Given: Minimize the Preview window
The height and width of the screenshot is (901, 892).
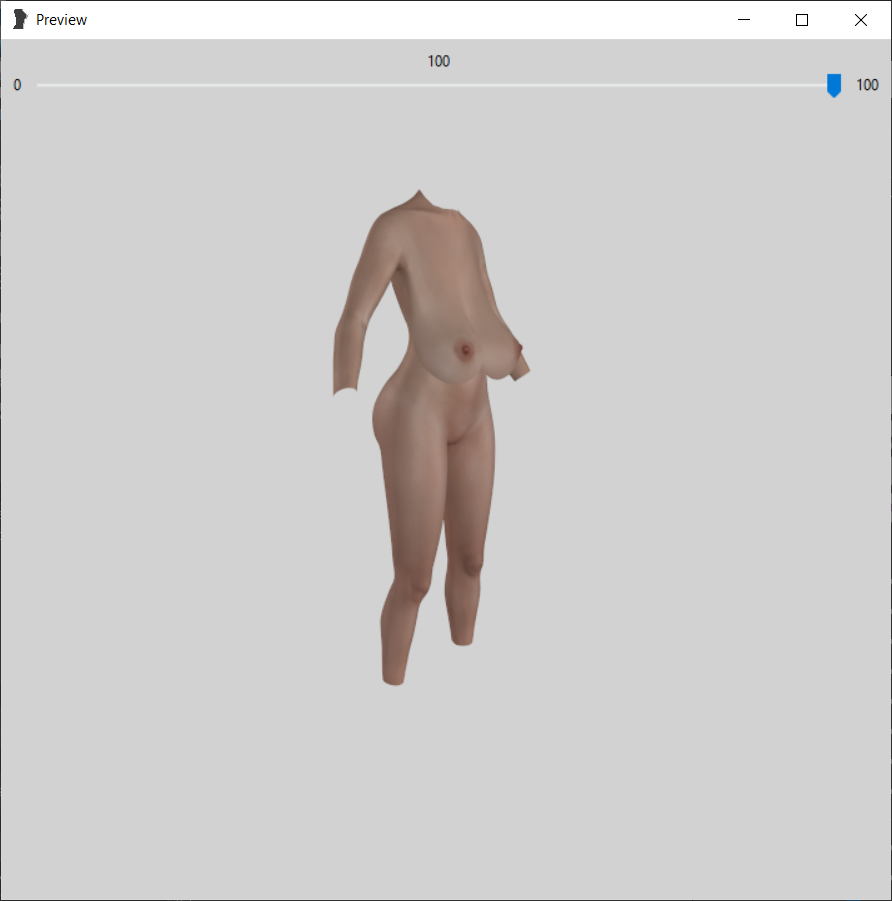Looking at the screenshot, I should [743, 19].
